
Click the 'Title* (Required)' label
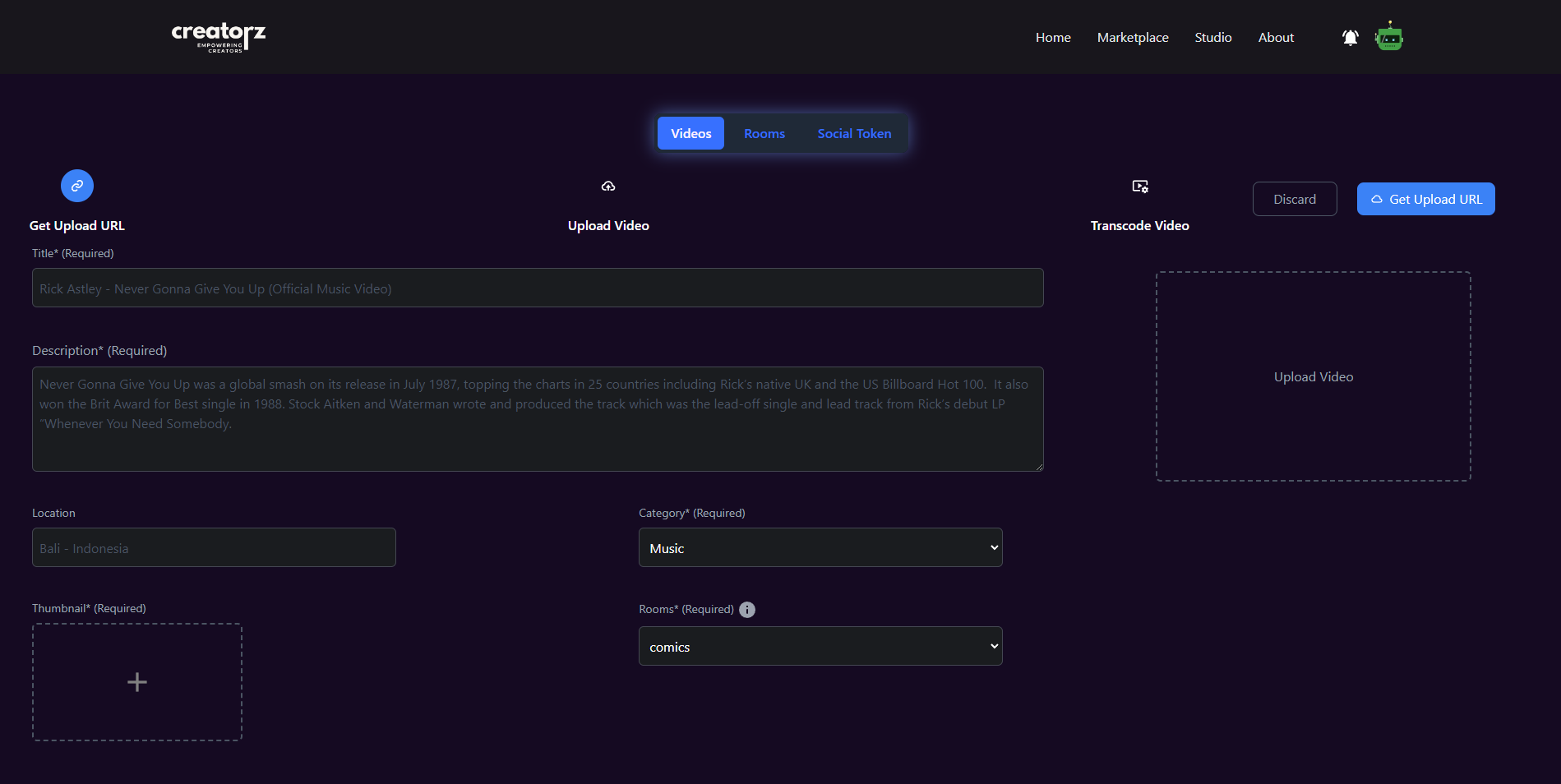(73, 253)
